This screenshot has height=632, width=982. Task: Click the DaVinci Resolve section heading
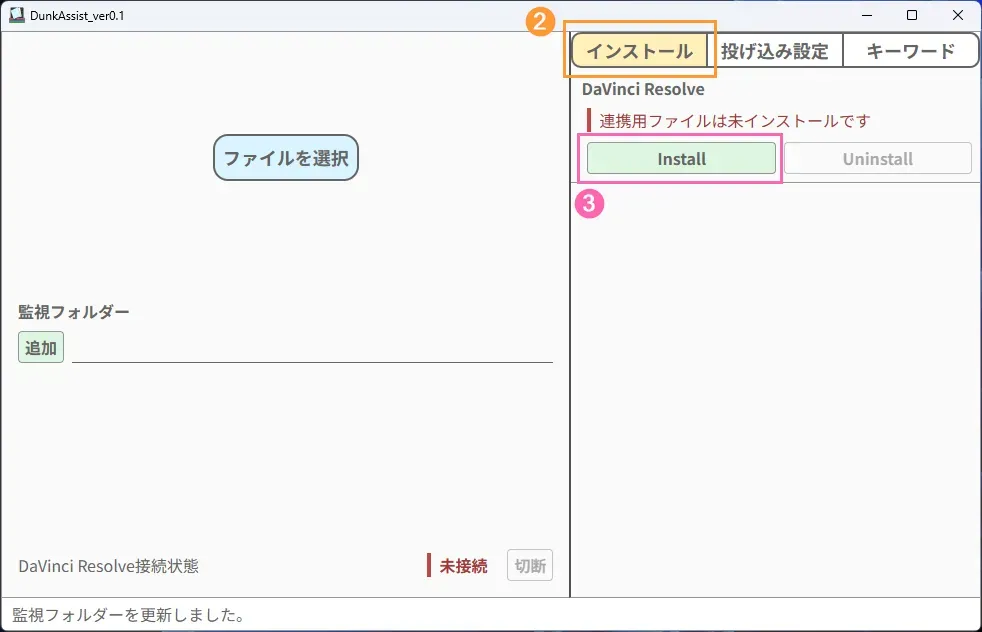tap(643, 89)
